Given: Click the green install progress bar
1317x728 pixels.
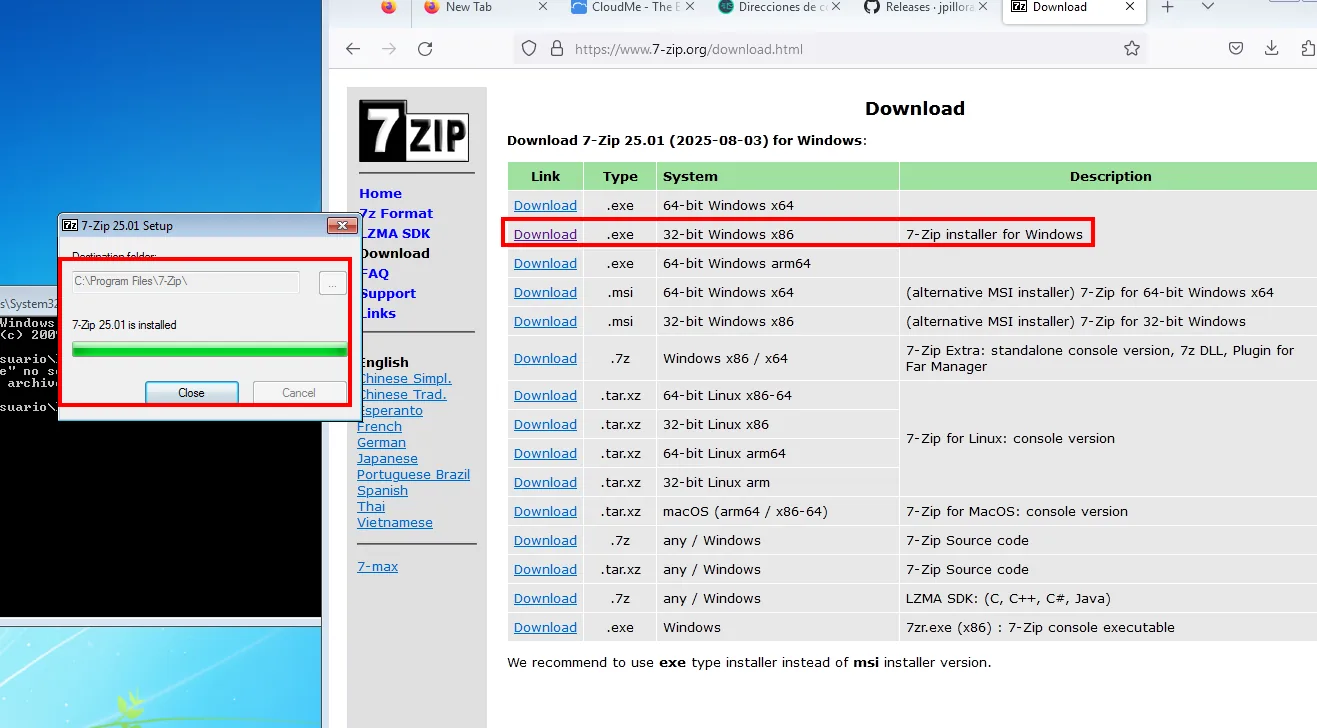Looking at the screenshot, I should click(x=209, y=349).
